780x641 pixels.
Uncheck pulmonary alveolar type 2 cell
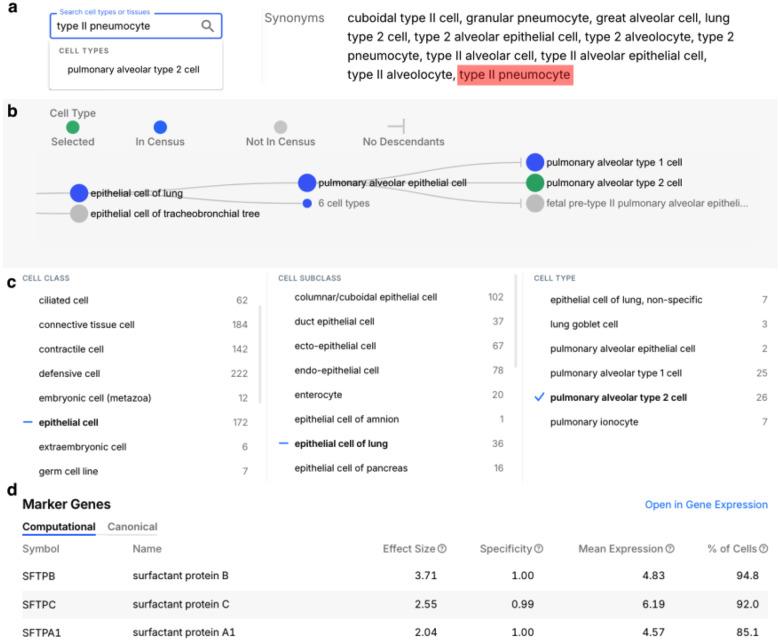[540, 398]
